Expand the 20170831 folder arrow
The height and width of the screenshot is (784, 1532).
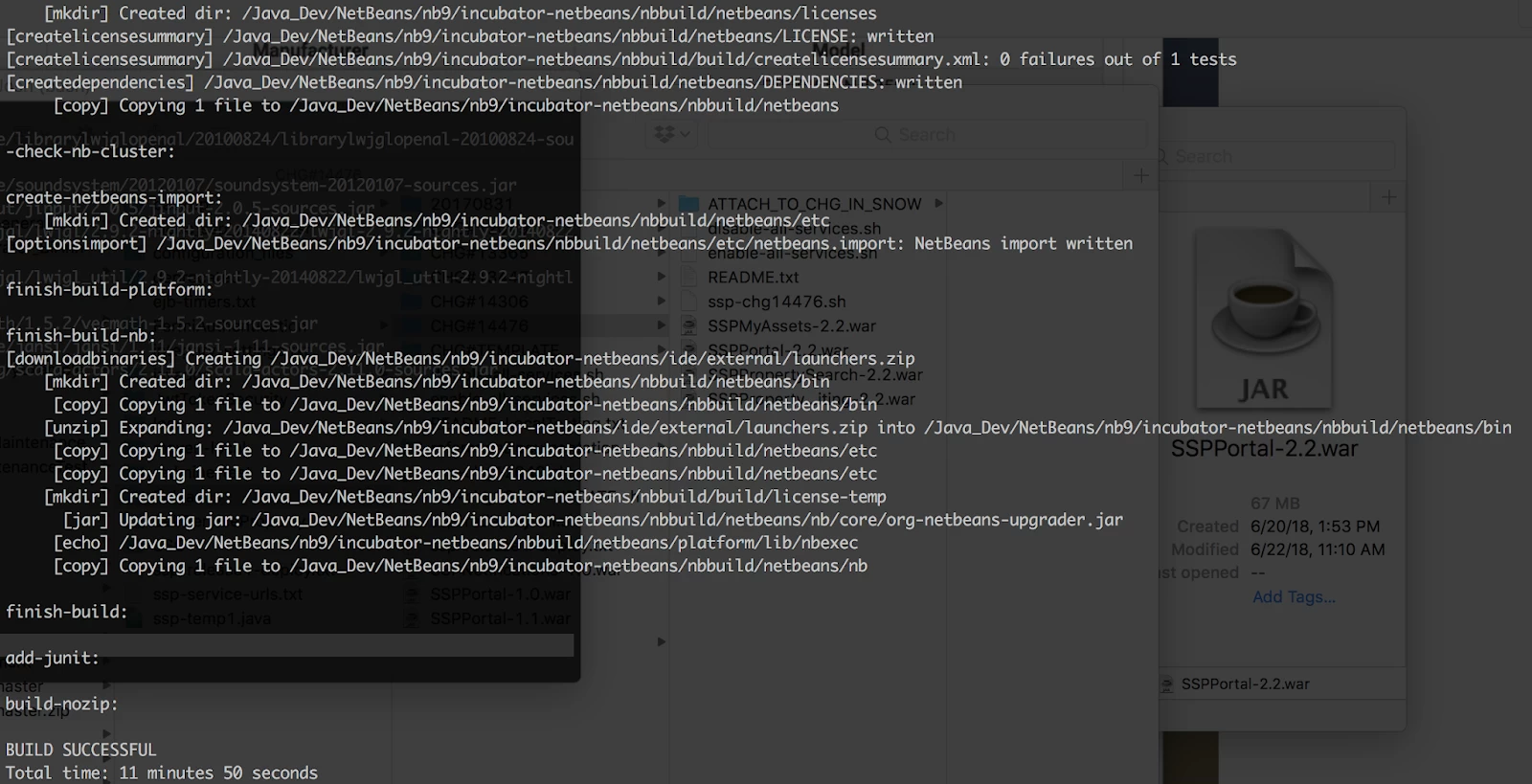pos(661,203)
